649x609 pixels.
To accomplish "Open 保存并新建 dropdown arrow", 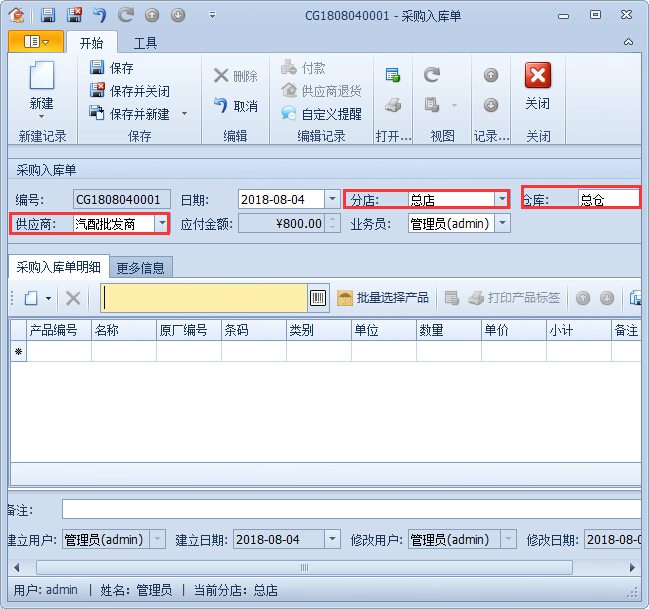I will pyautogui.click(x=184, y=114).
